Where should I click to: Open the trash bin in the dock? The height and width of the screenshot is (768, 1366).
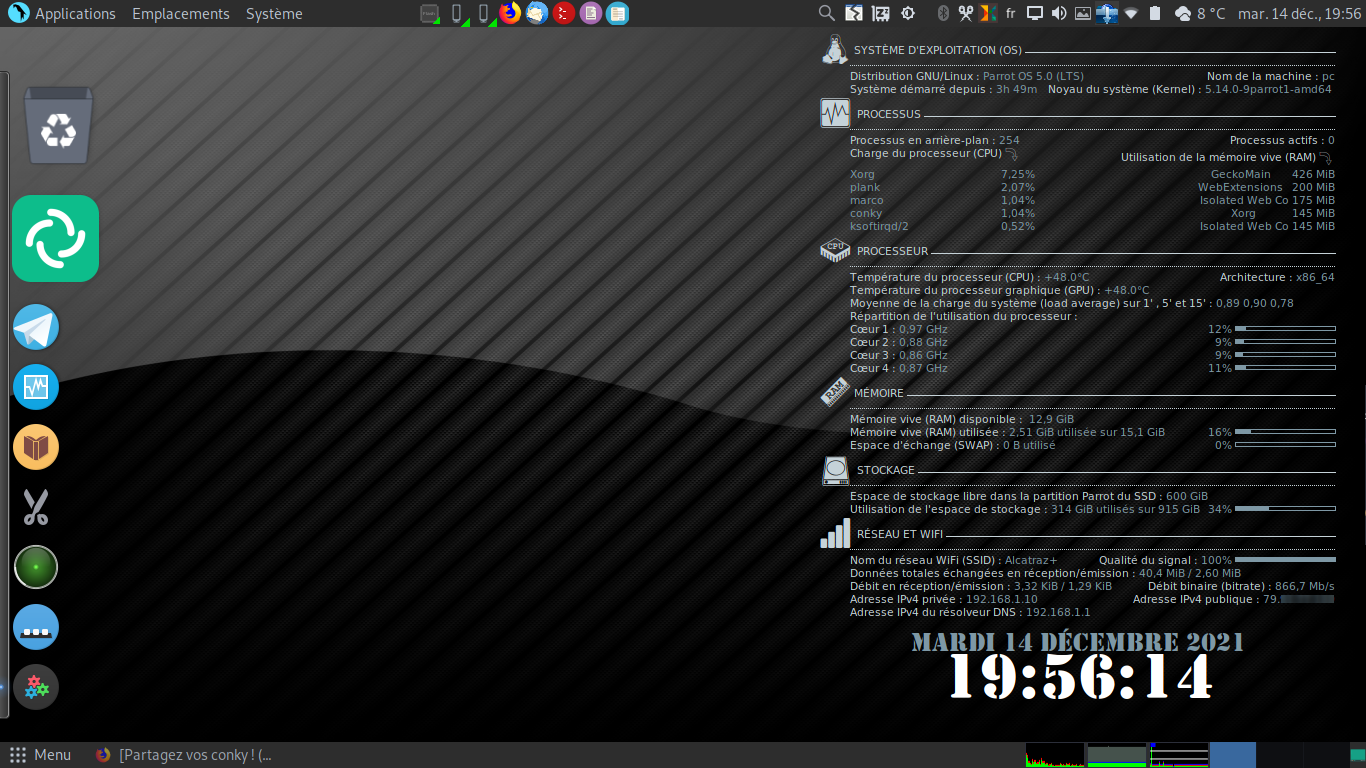coord(58,126)
